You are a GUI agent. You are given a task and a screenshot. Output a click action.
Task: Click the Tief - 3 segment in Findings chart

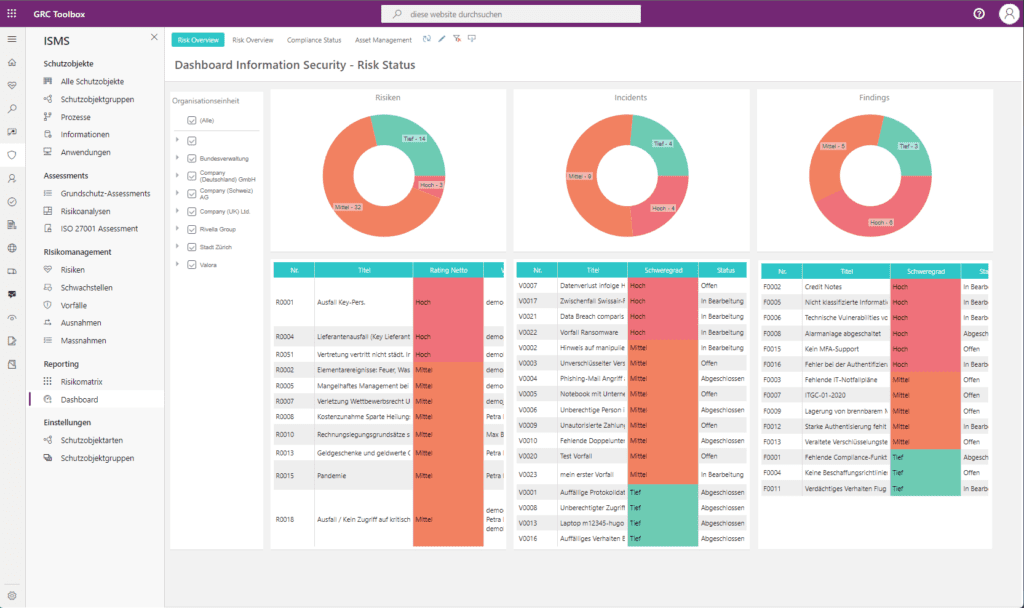(x=908, y=146)
